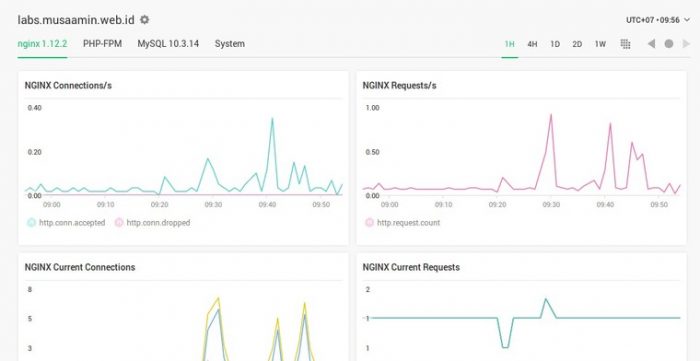Select the nginx 1.12.2 tab
Screen dimensions: 700x361
(42, 44)
